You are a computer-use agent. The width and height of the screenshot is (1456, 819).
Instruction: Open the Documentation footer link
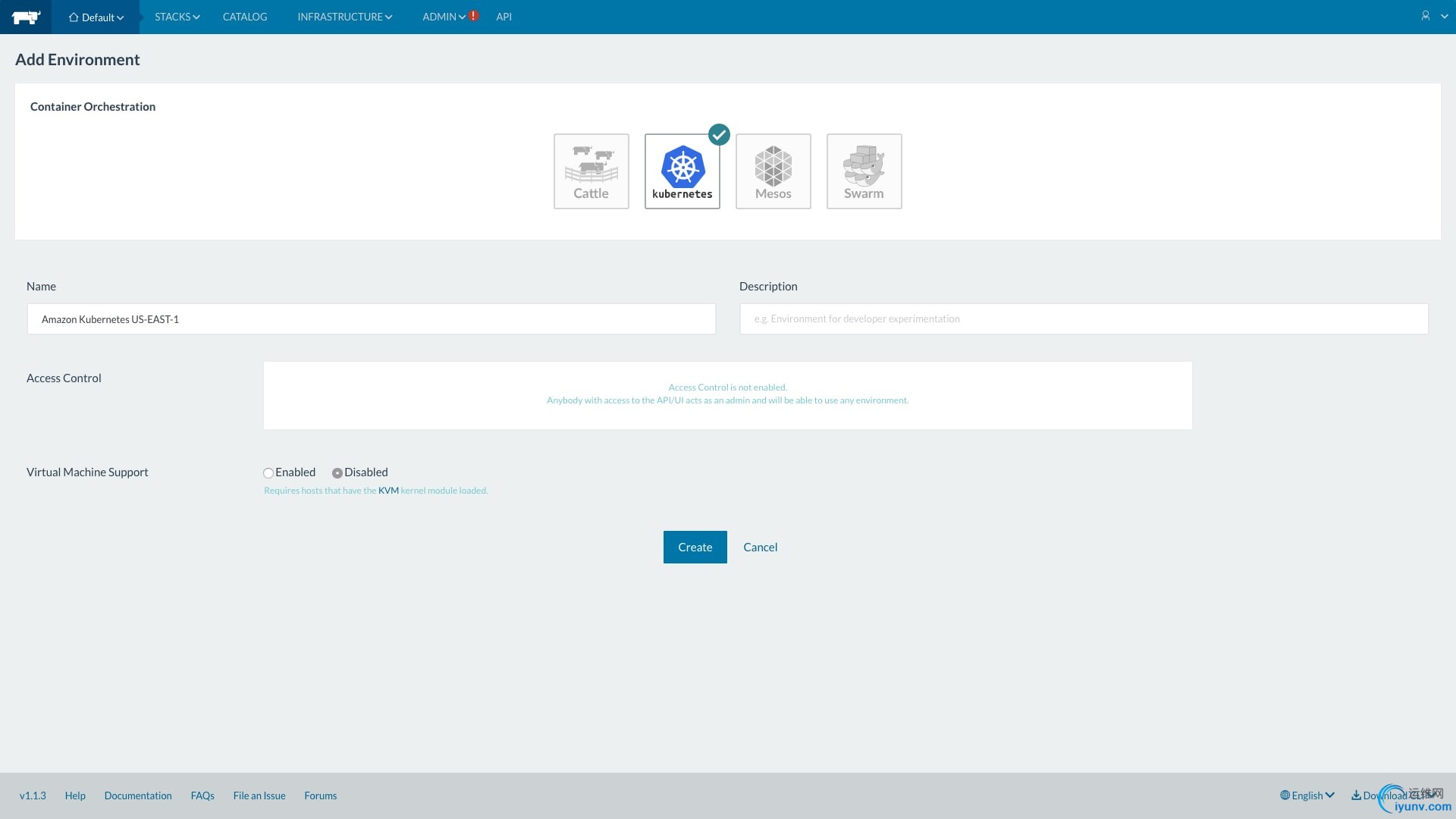138,795
